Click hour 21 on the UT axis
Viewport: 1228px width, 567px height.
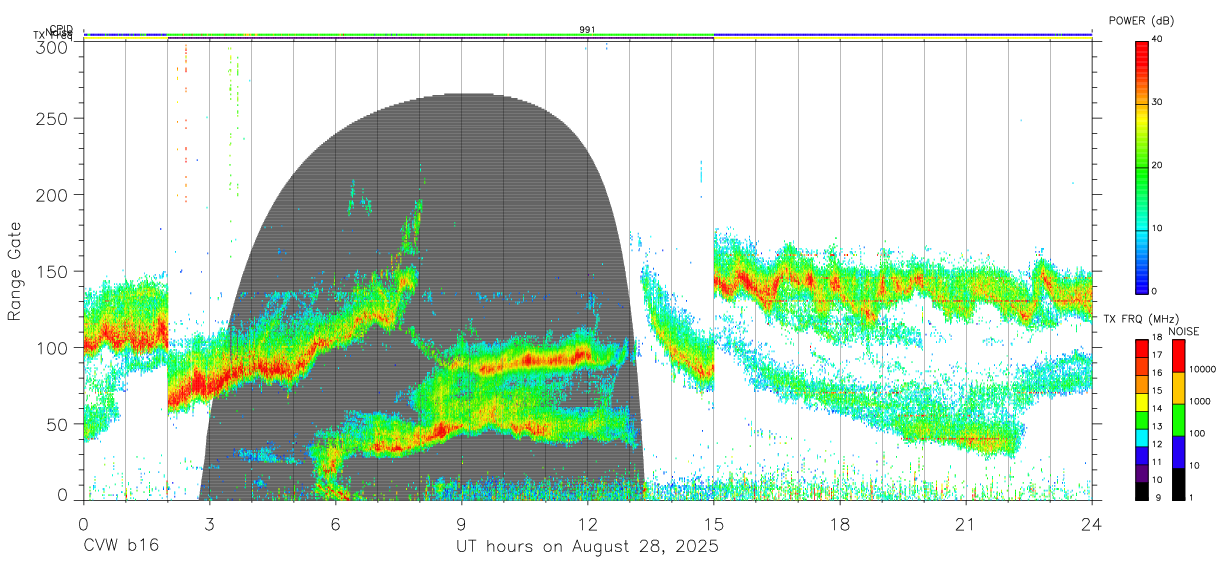966,524
